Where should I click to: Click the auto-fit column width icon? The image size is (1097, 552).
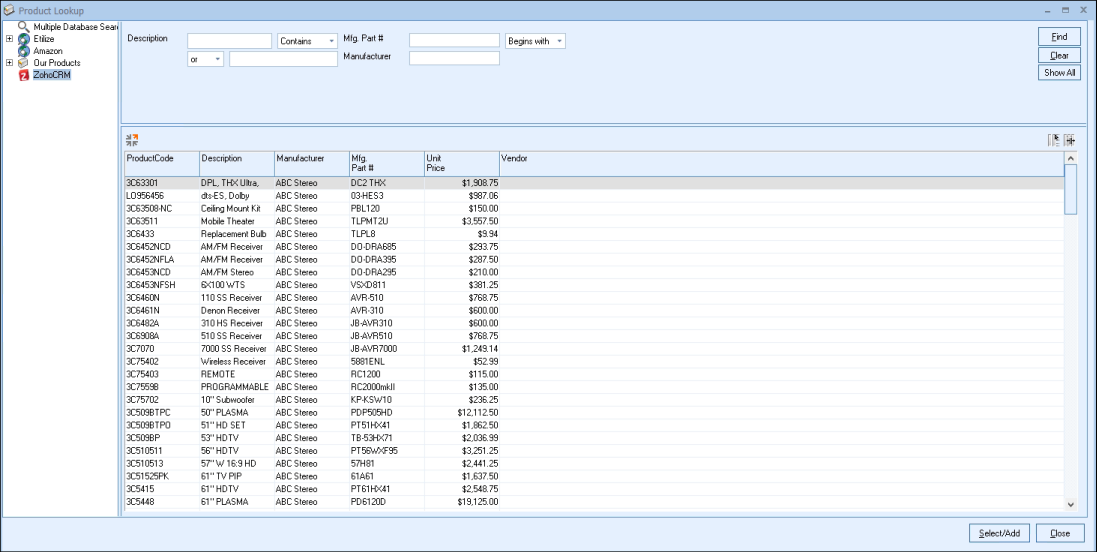1069,140
